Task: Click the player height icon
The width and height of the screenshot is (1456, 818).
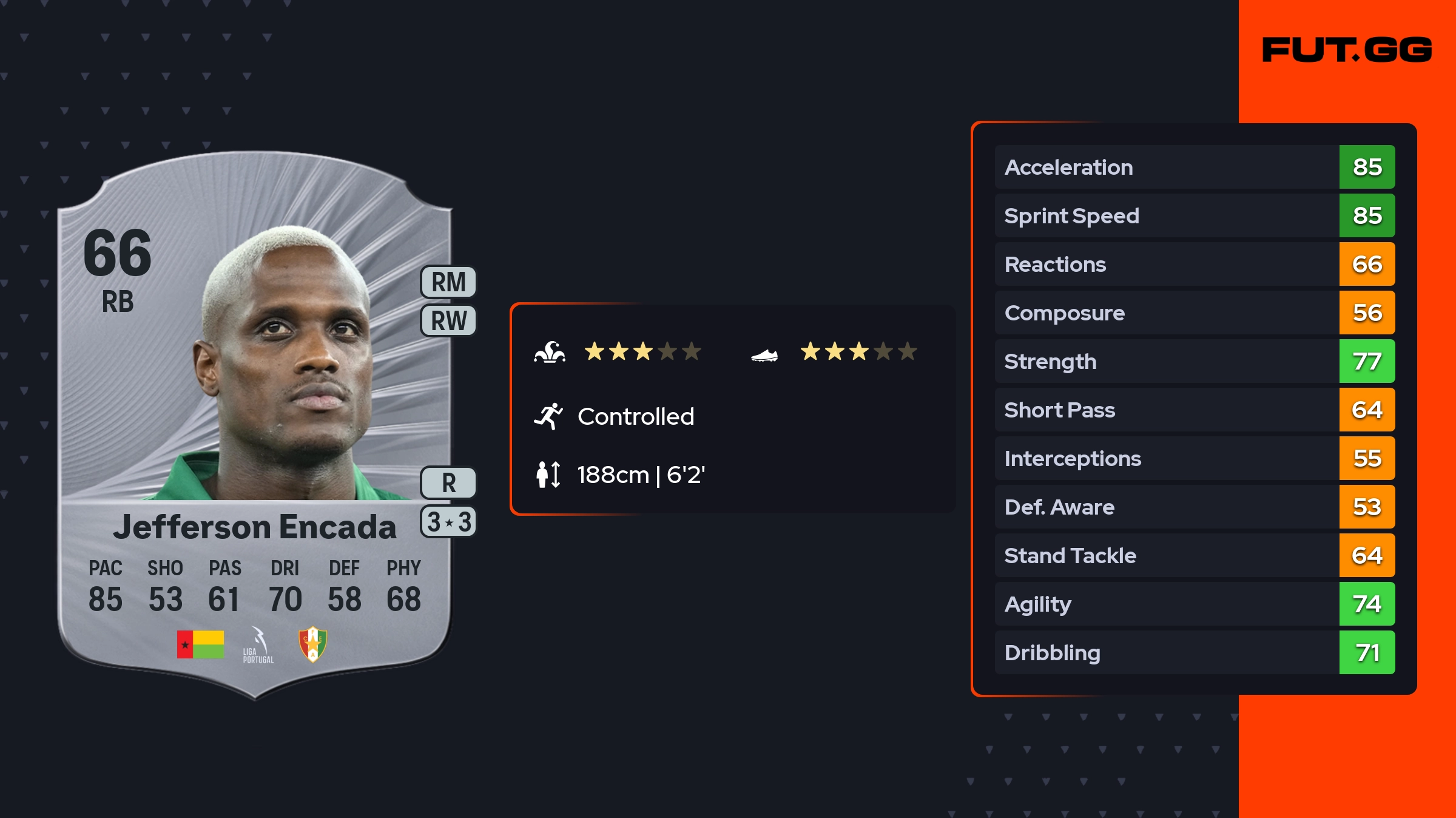Action: pyautogui.click(x=548, y=475)
